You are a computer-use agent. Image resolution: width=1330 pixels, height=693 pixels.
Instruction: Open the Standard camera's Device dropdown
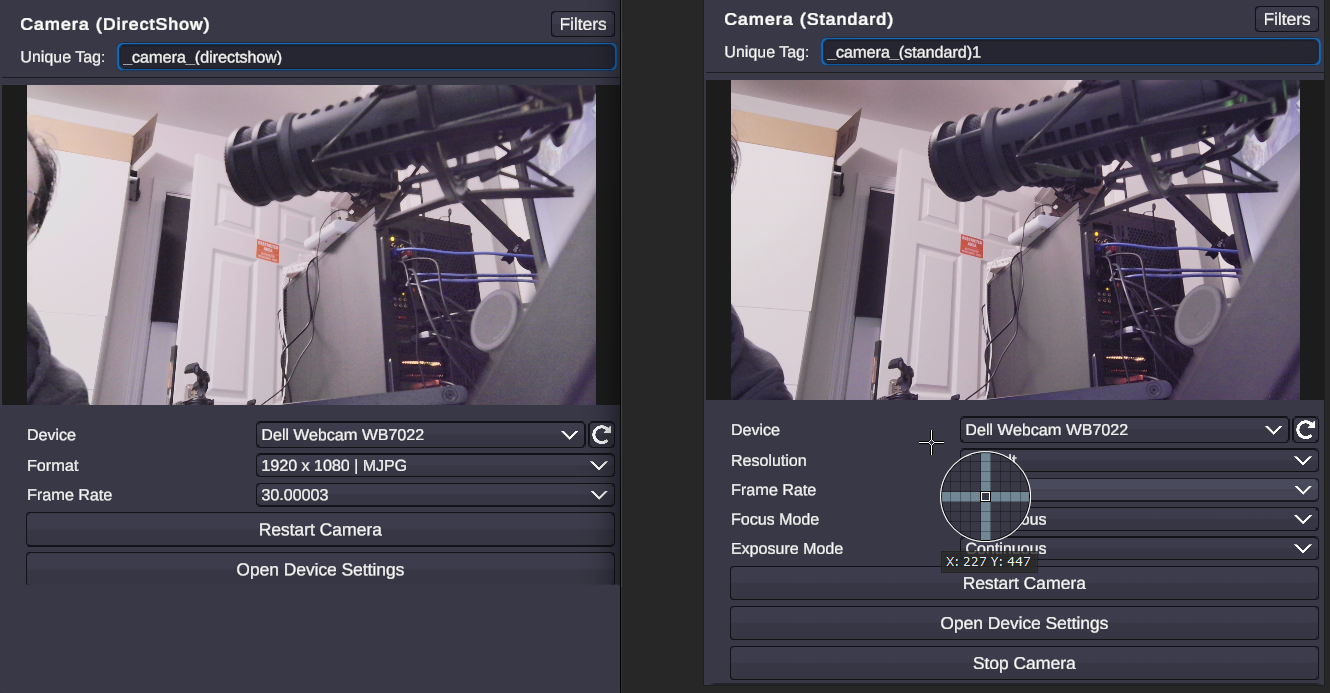click(1120, 429)
